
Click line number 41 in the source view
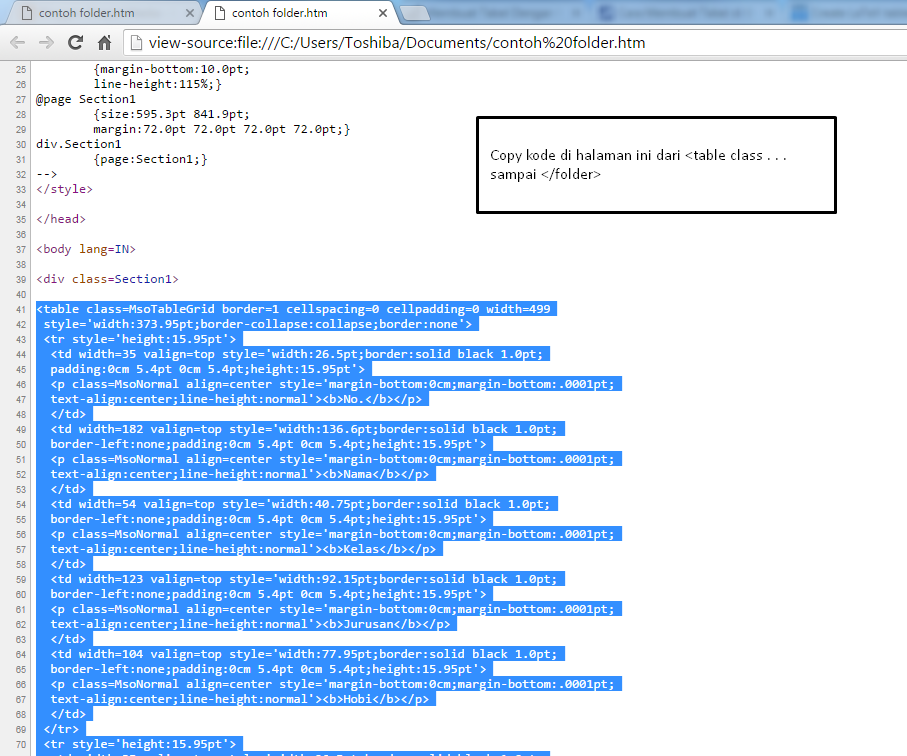(x=20, y=309)
